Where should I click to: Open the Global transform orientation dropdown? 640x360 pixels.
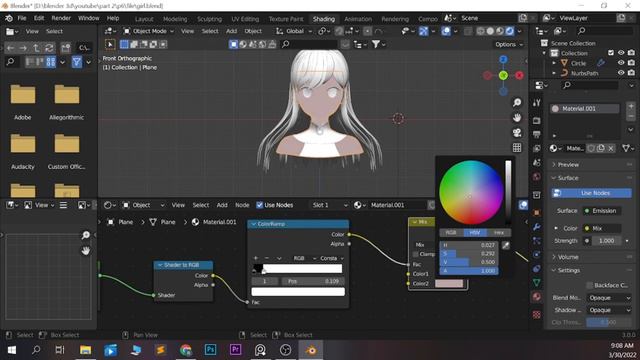pyautogui.click(x=294, y=31)
